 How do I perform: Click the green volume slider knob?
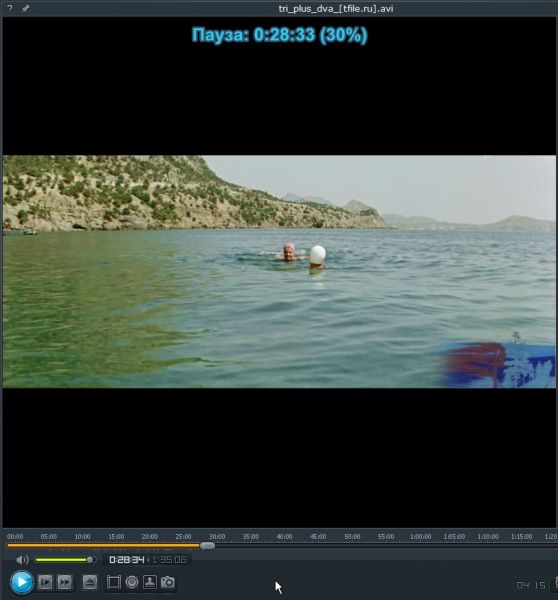[90, 560]
